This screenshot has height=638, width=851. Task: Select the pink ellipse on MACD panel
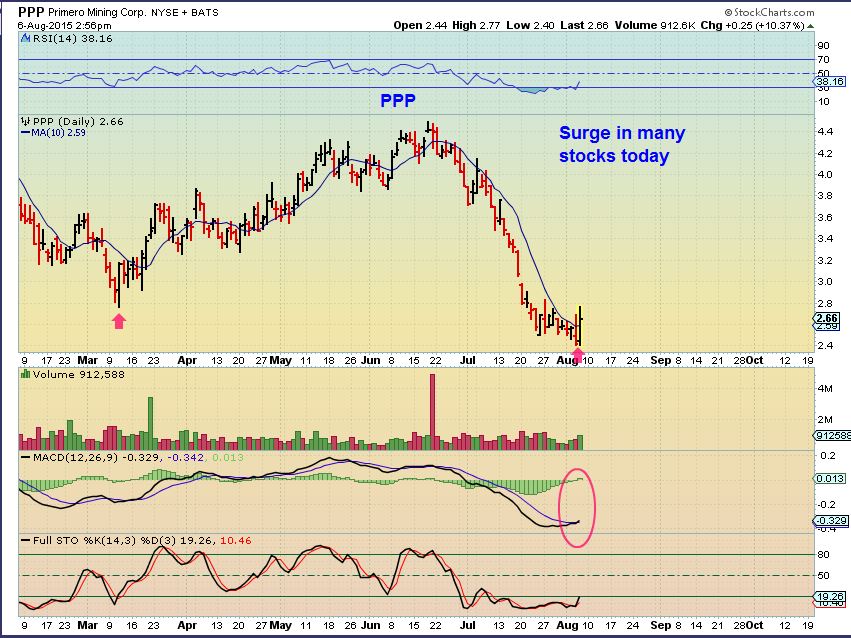point(577,508)
